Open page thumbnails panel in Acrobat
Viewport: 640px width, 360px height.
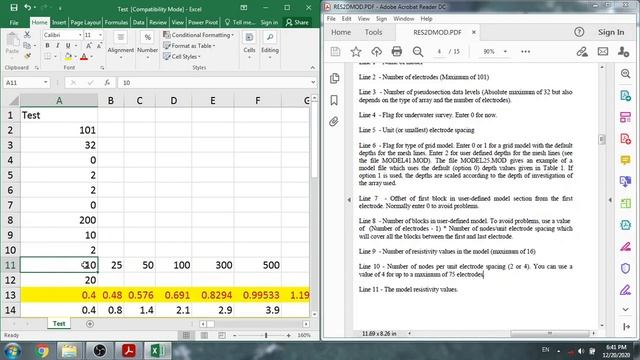click(334, 78)
